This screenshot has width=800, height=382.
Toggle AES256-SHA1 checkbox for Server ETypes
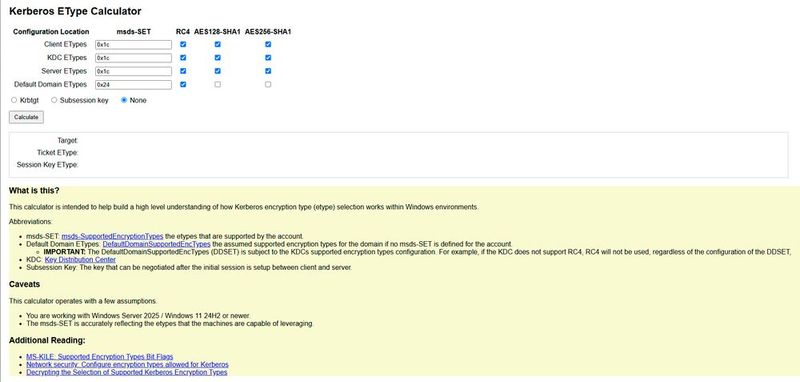268,71
